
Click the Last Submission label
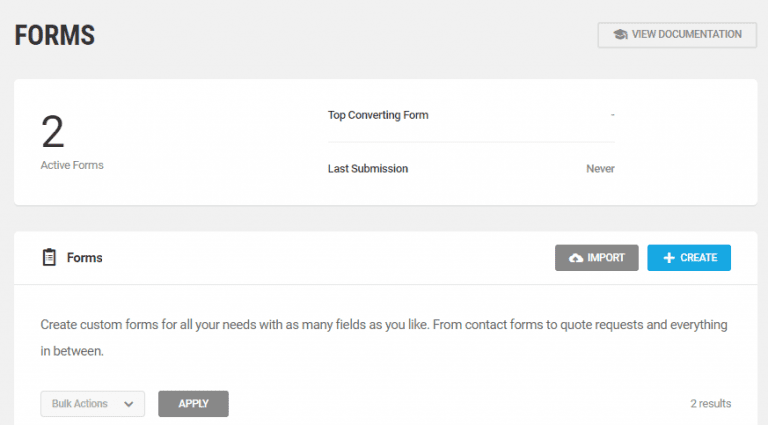(367, 169)
